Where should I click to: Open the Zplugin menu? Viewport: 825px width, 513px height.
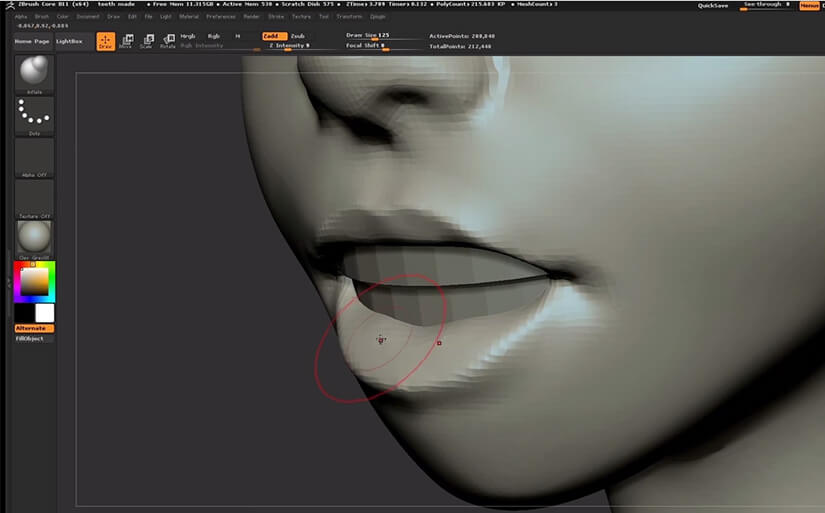378,17
